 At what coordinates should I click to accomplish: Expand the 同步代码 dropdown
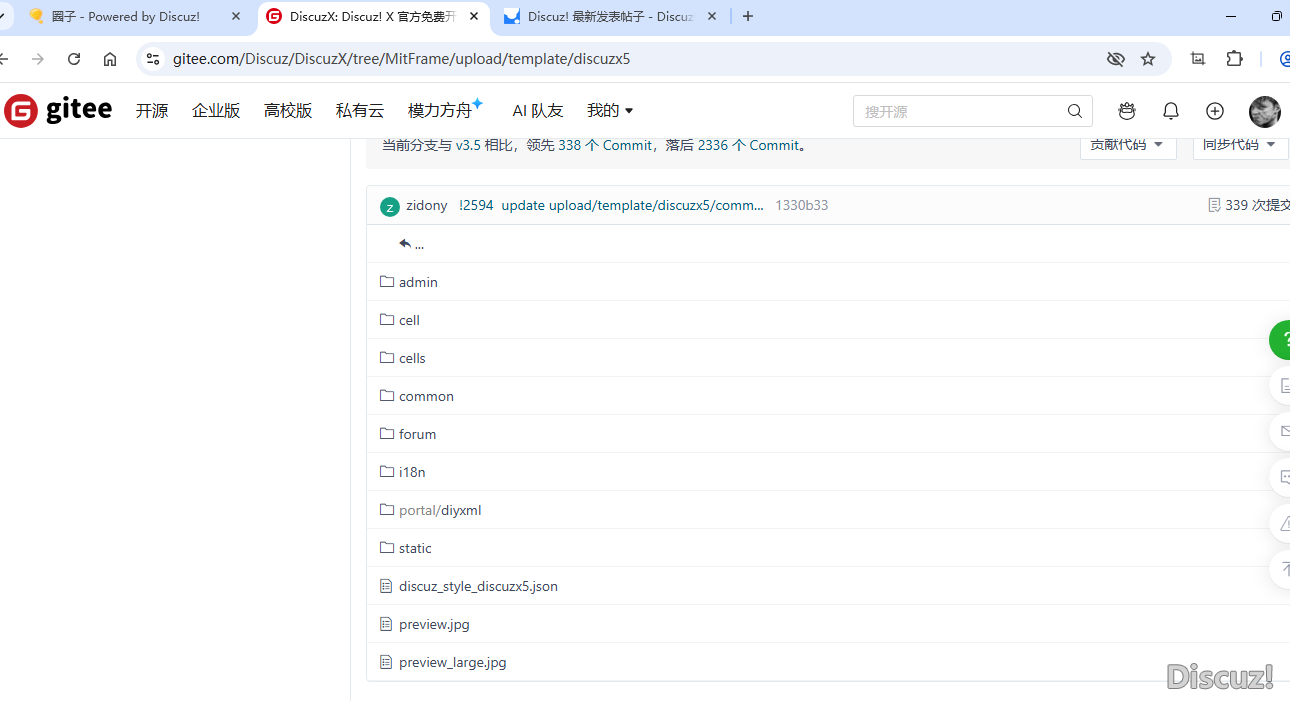click(x=1239, y=145)
